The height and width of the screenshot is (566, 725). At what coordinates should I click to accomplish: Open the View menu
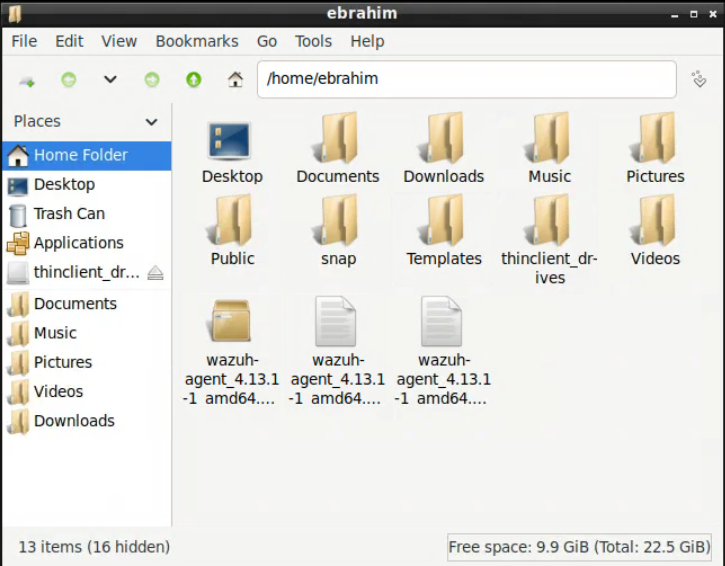[119, 41]
